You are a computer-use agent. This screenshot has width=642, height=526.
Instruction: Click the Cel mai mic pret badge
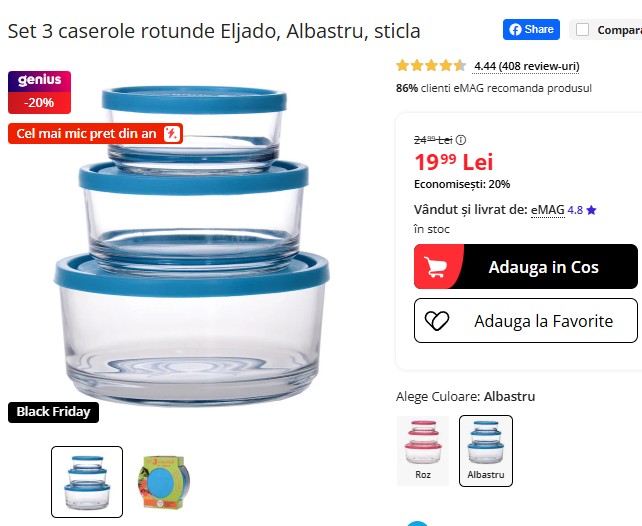click(x=95, y=133)
